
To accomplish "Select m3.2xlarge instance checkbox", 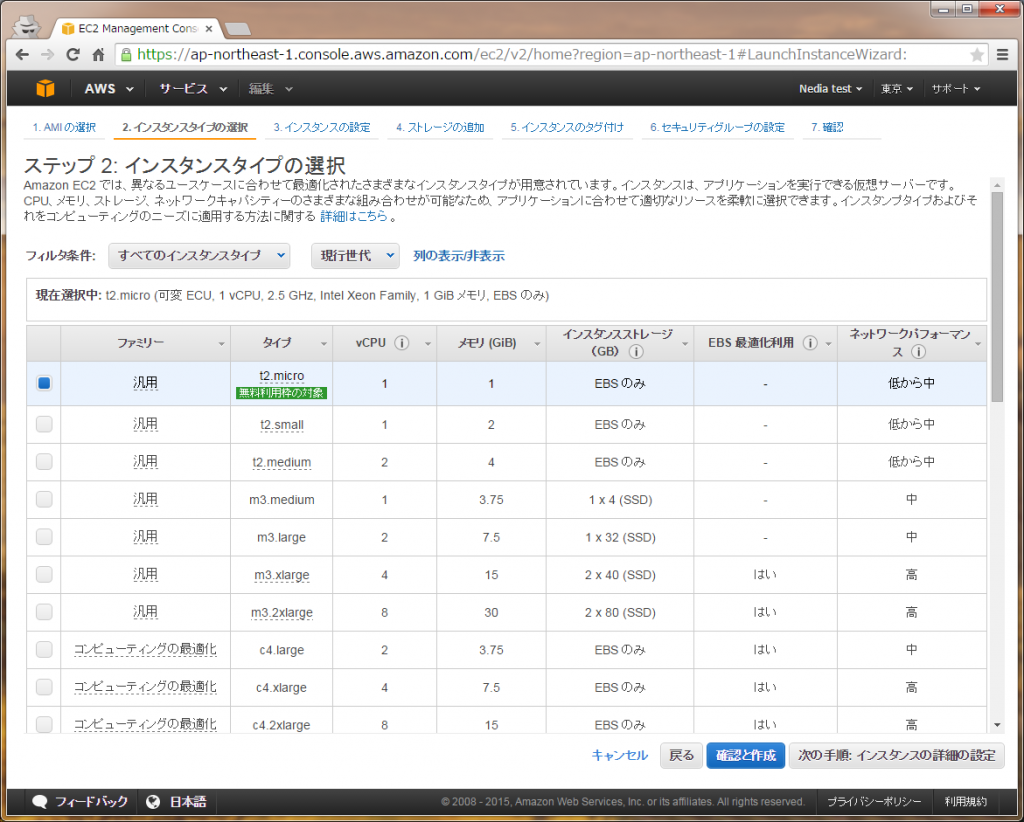I will click(44, 612).
